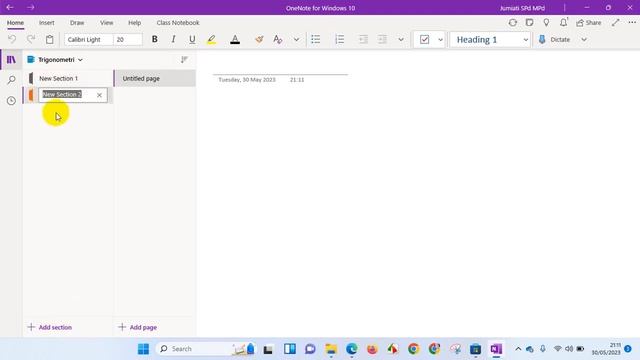Click the lightbulb Tell Me icon

546,23
